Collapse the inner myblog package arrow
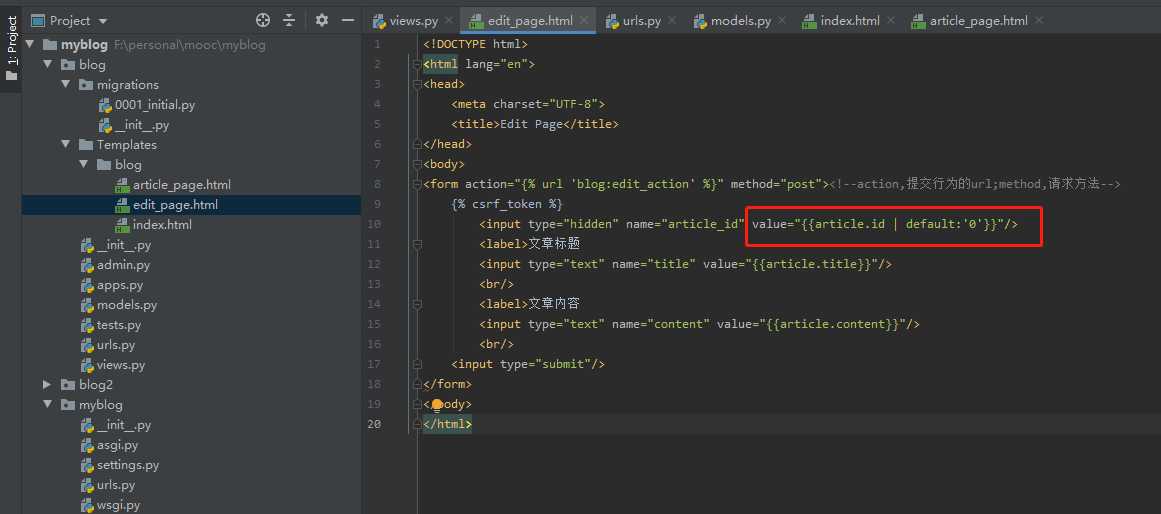 point(47,404)
